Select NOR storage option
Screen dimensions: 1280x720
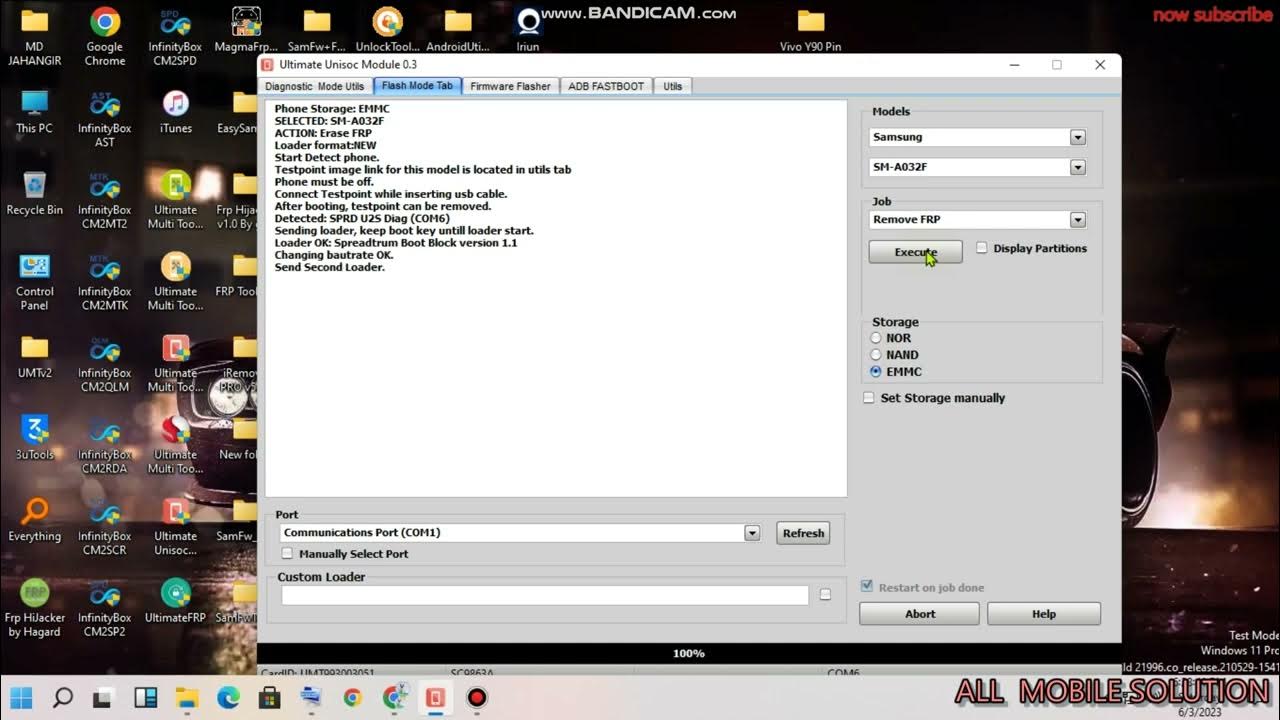[x=876, y=338]
